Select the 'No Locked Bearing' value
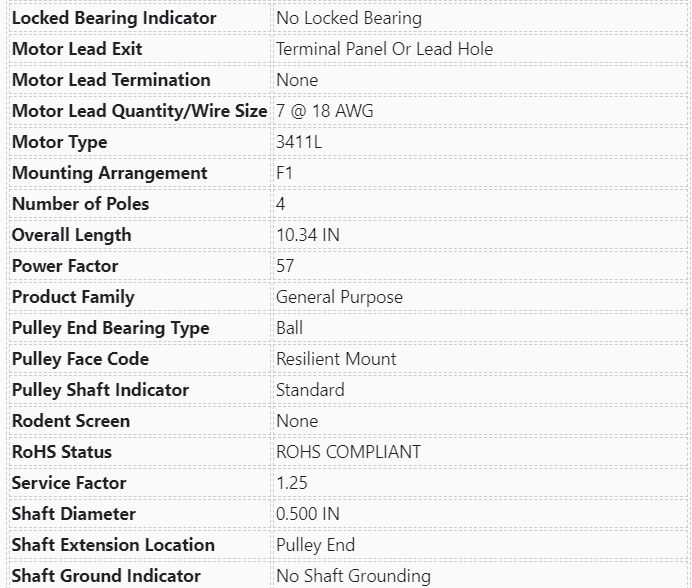 349,18
